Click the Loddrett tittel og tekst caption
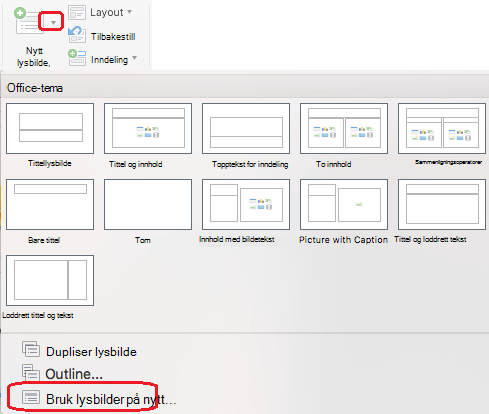Image resolution: width=489 pixels, height=414 pixels. point(38,315)
